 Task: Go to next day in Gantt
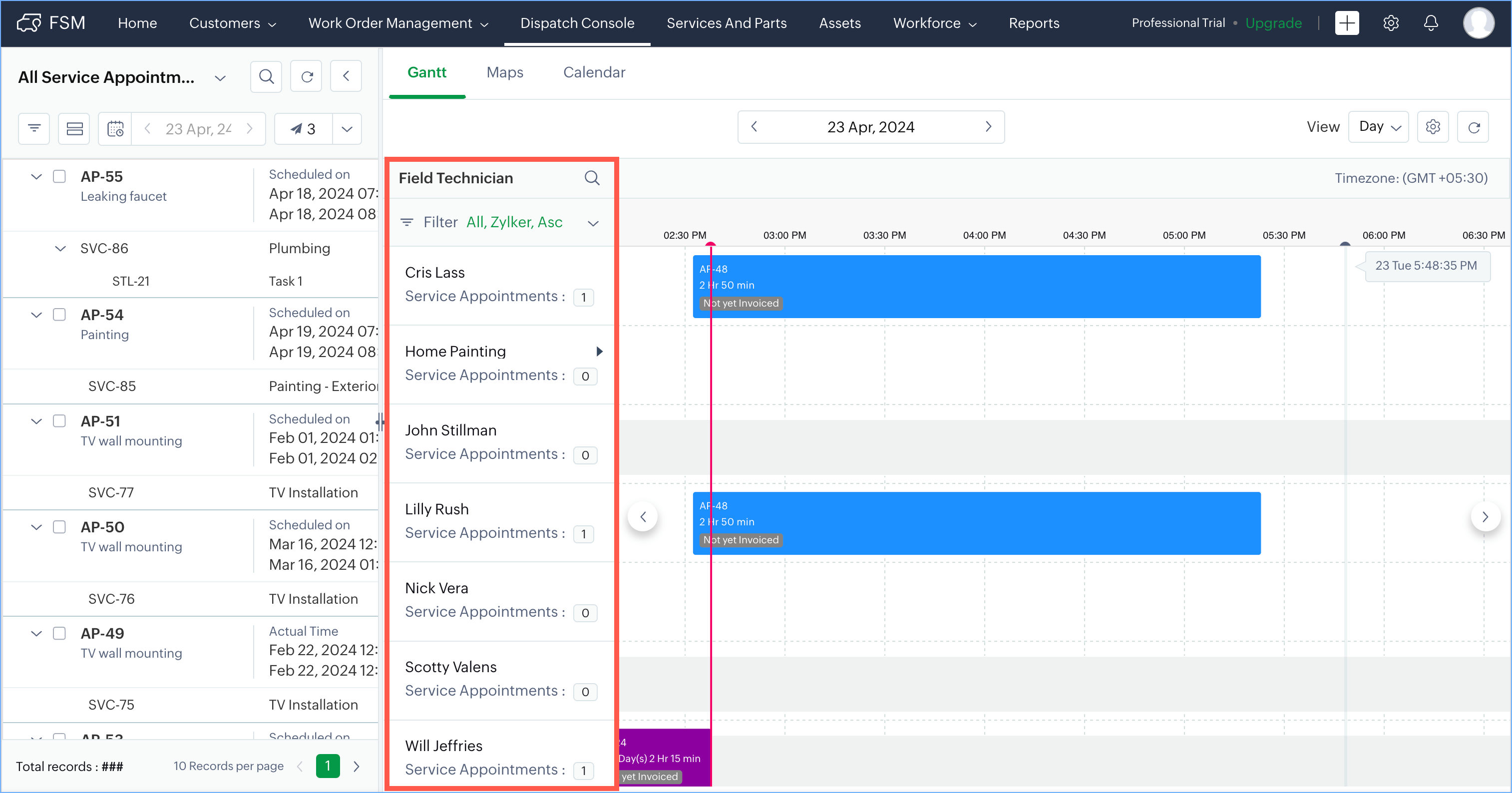tap(988, 127)
